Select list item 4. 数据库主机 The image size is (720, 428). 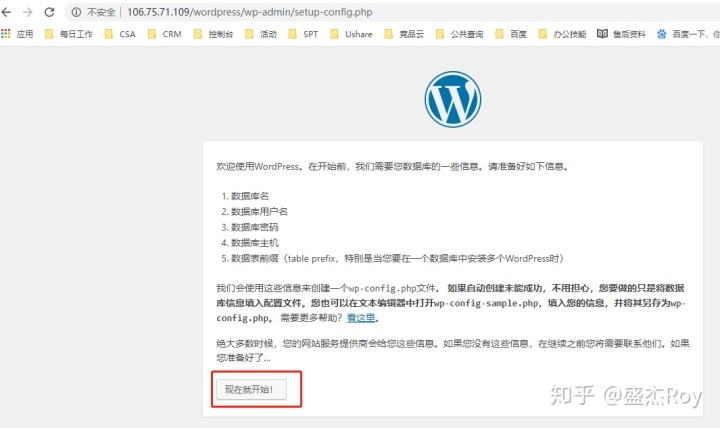pos(250,243)
